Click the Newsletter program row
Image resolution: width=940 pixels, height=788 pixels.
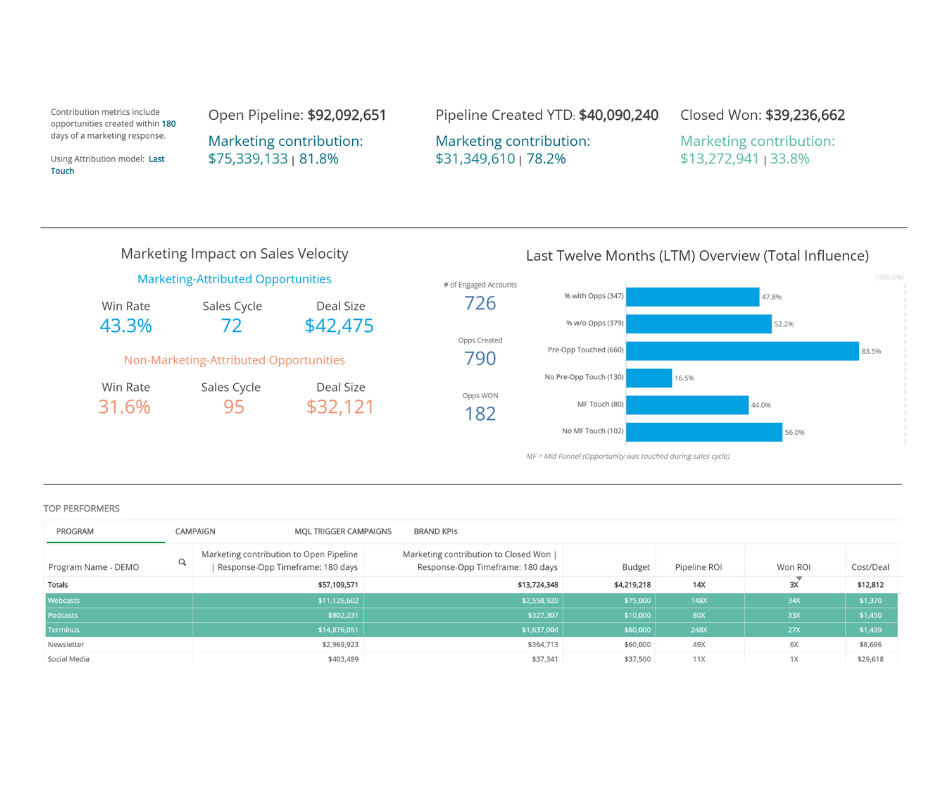(x=65, y=645)
